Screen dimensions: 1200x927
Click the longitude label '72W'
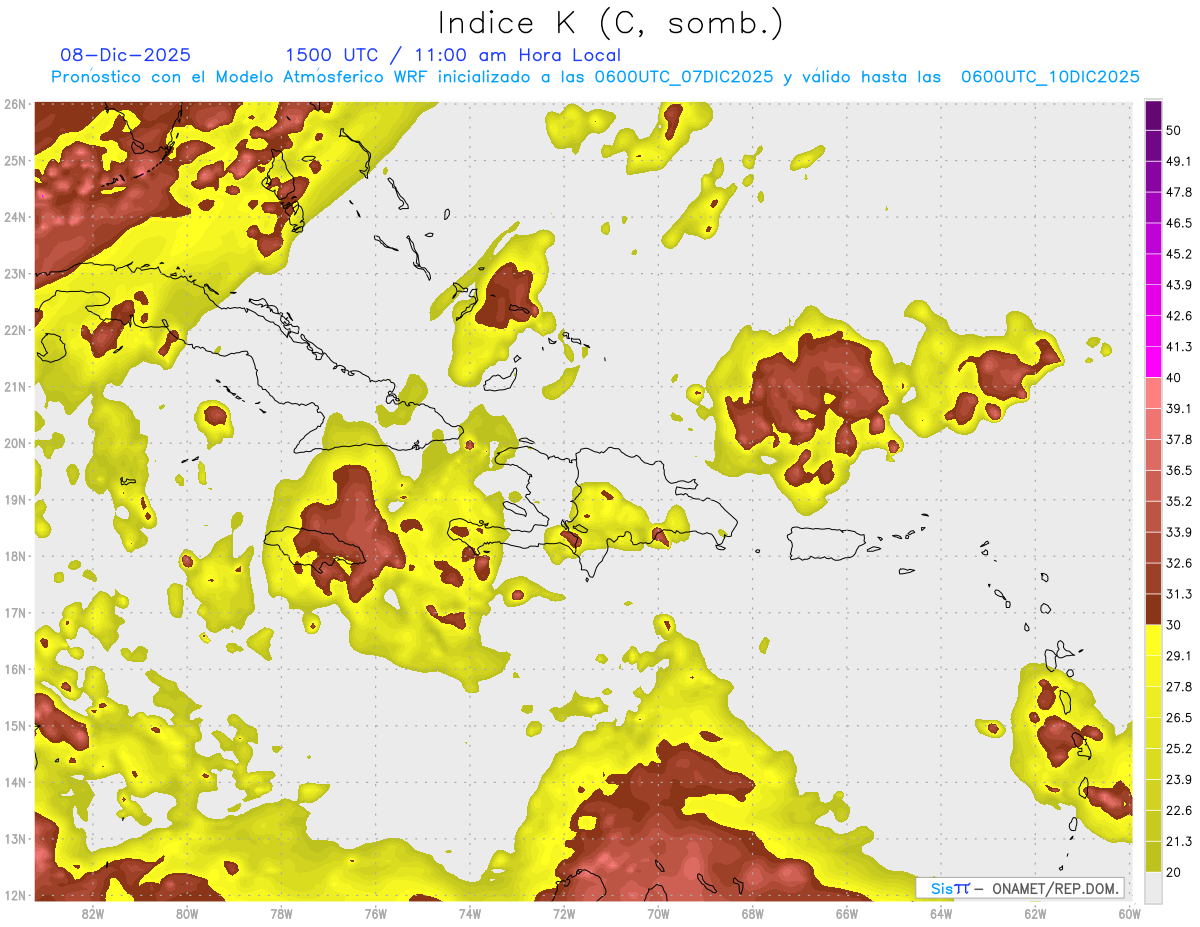[x=564, y=914]
